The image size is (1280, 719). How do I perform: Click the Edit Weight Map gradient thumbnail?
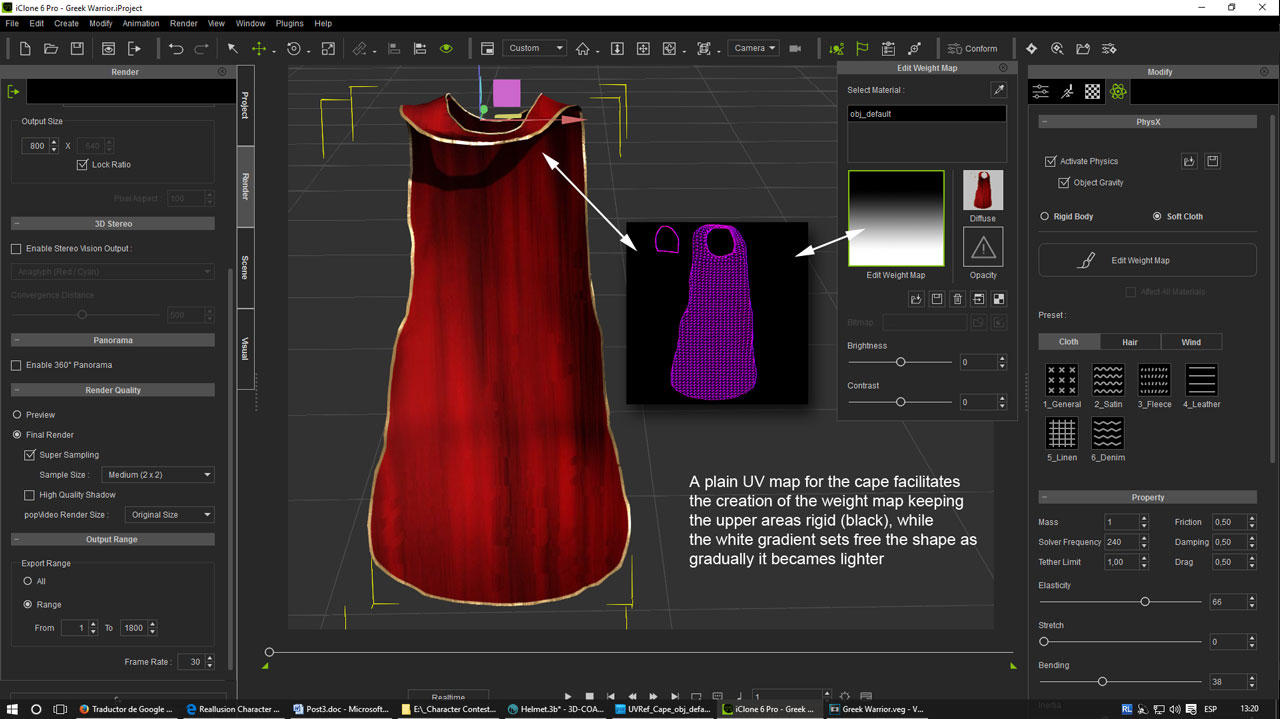896,218
